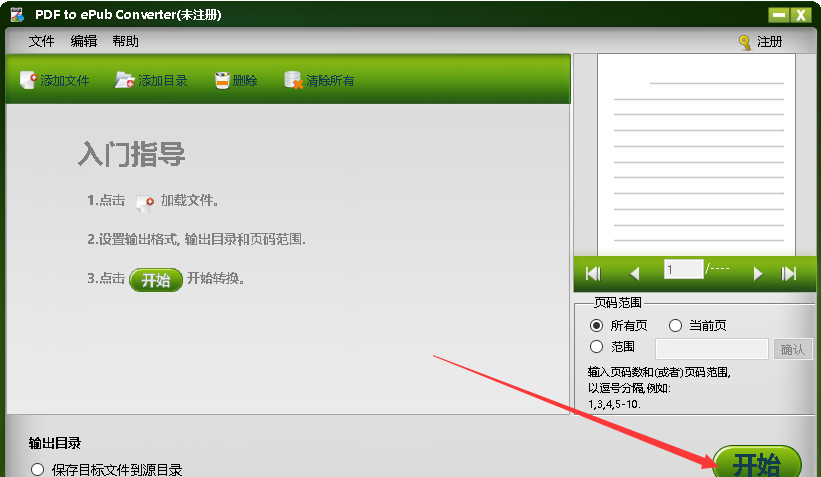
Task: Click the 清除所有 (clear all) toolbar icon
Action: [293, 80]
